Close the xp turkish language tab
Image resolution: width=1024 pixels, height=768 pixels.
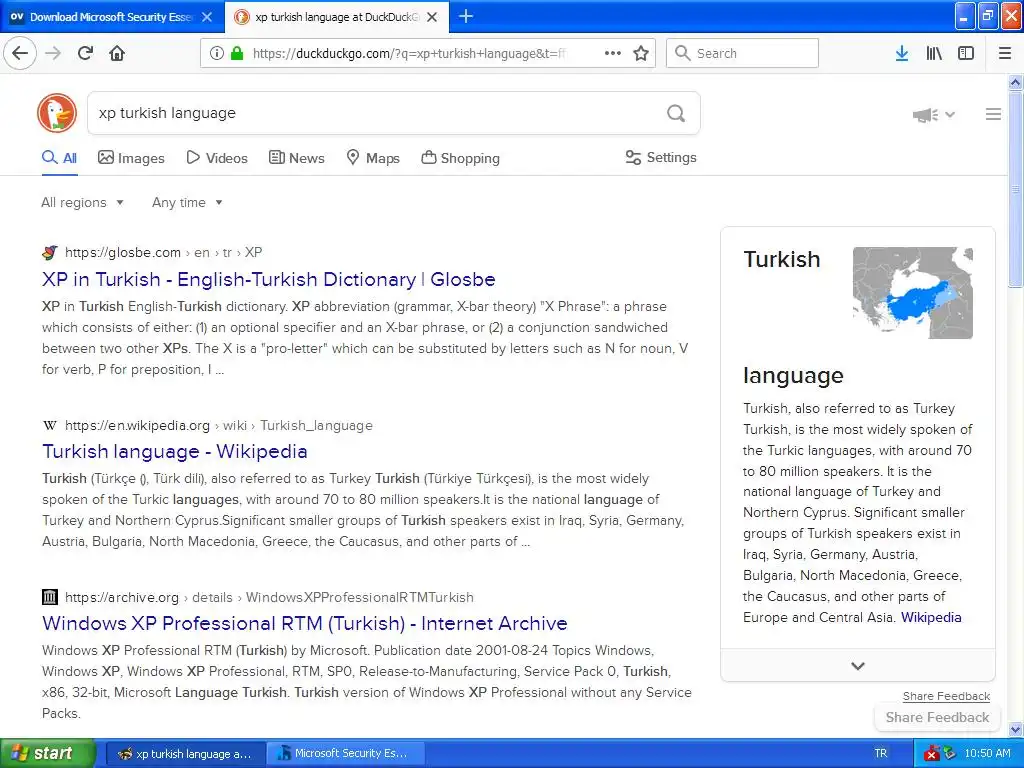point(432,17)
